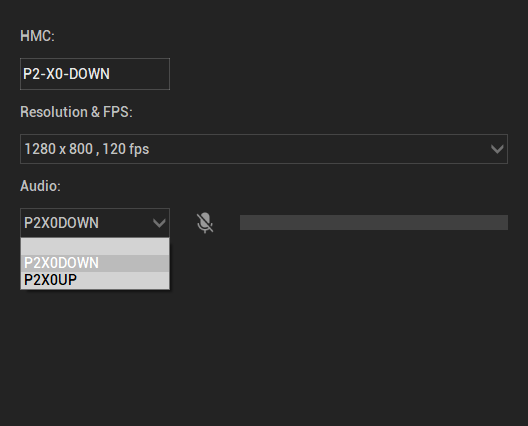Click the audio level meter bar
Viewport: 528px width, 426px height.
(374, 223)
